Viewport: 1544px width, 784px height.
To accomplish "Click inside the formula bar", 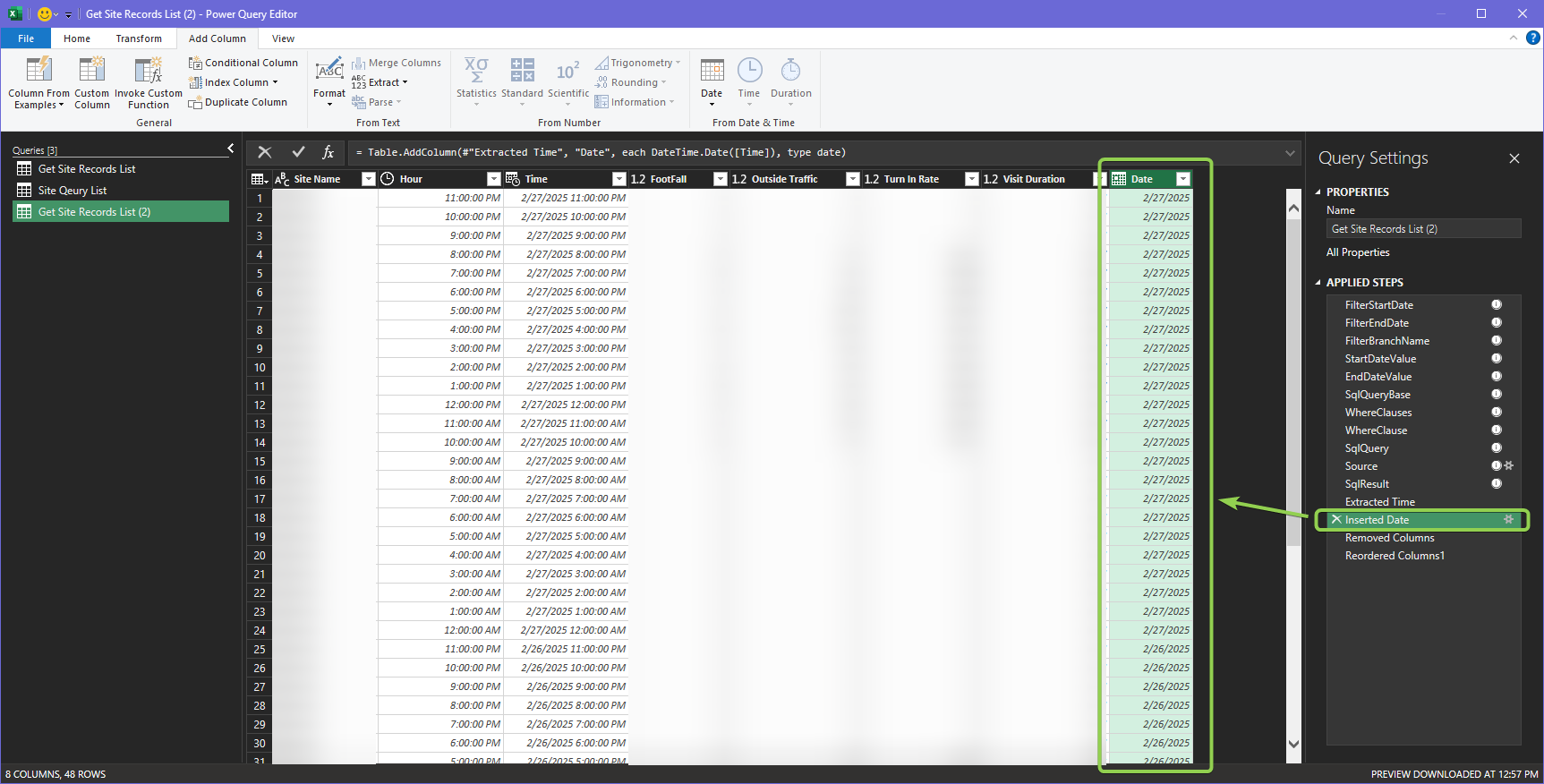I will 815,152.
